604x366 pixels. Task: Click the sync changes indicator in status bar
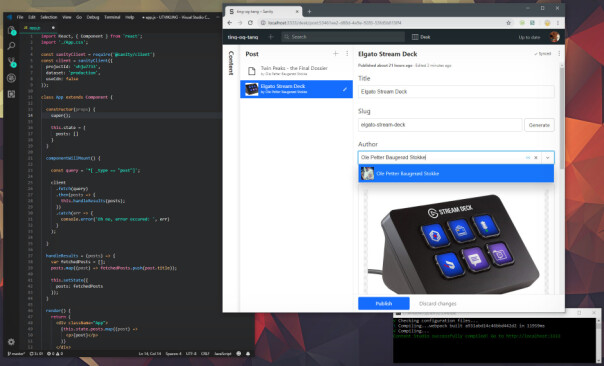pyautogui.click(x=36, y=353)
